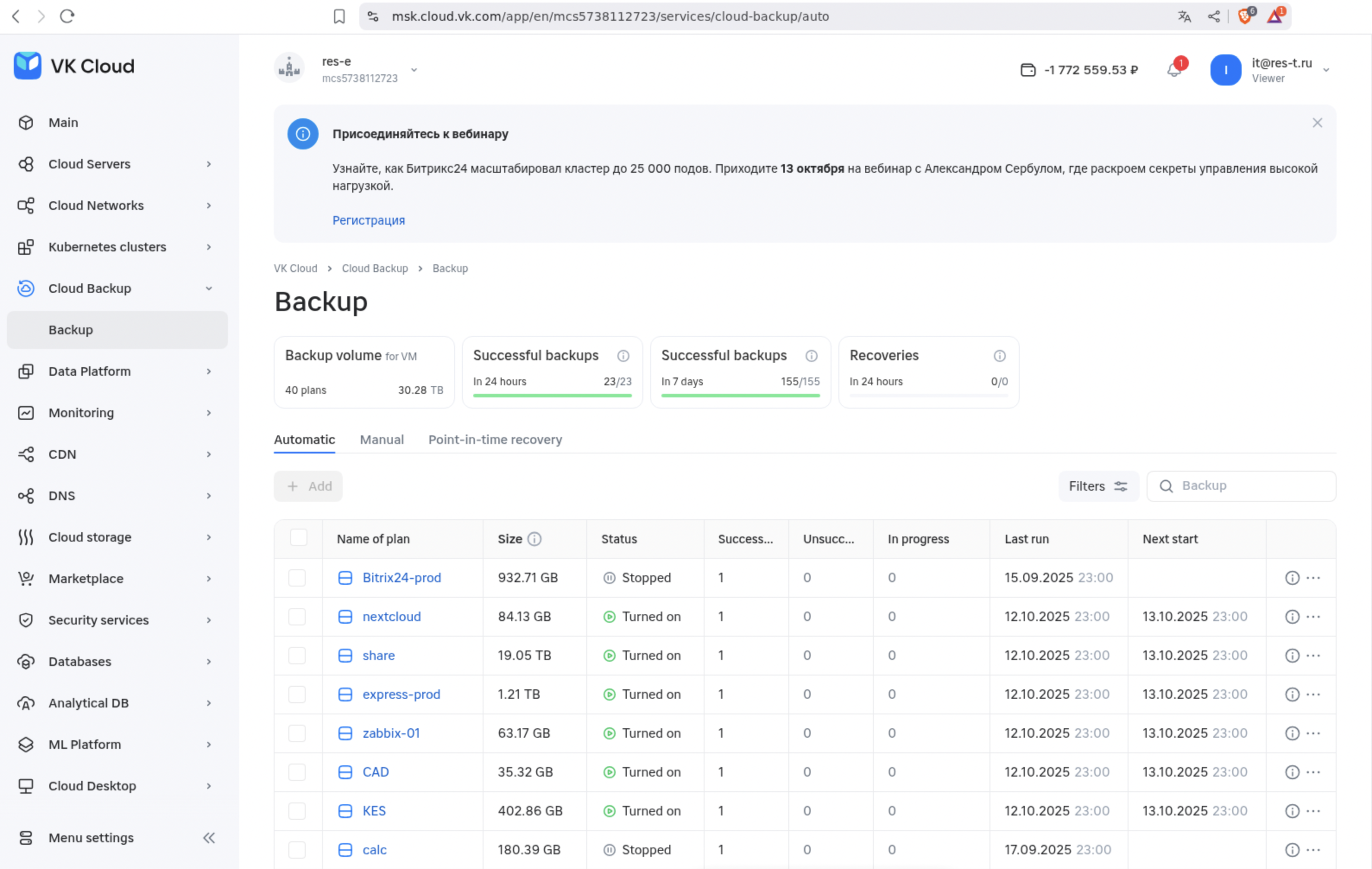
Task: Click the notification bell icon
Action: (1174, 70)
